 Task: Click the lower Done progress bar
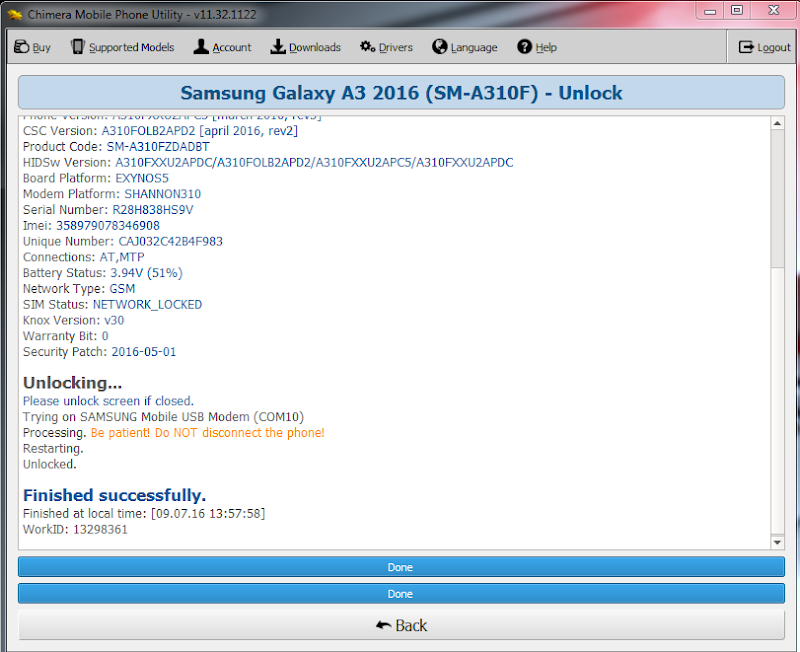click(x=401, y=594)
